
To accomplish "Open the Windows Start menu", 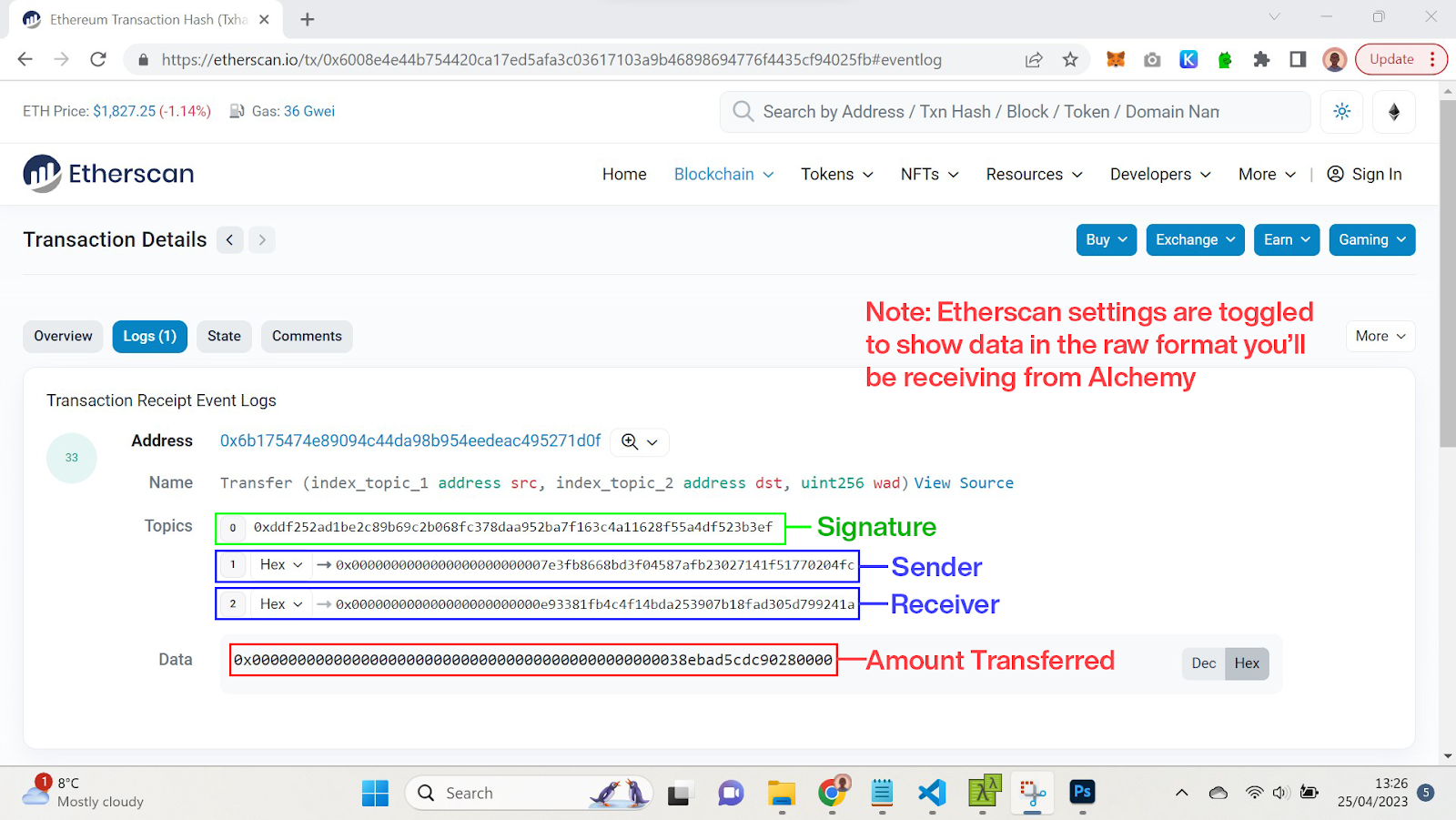I will coord(375,793).
